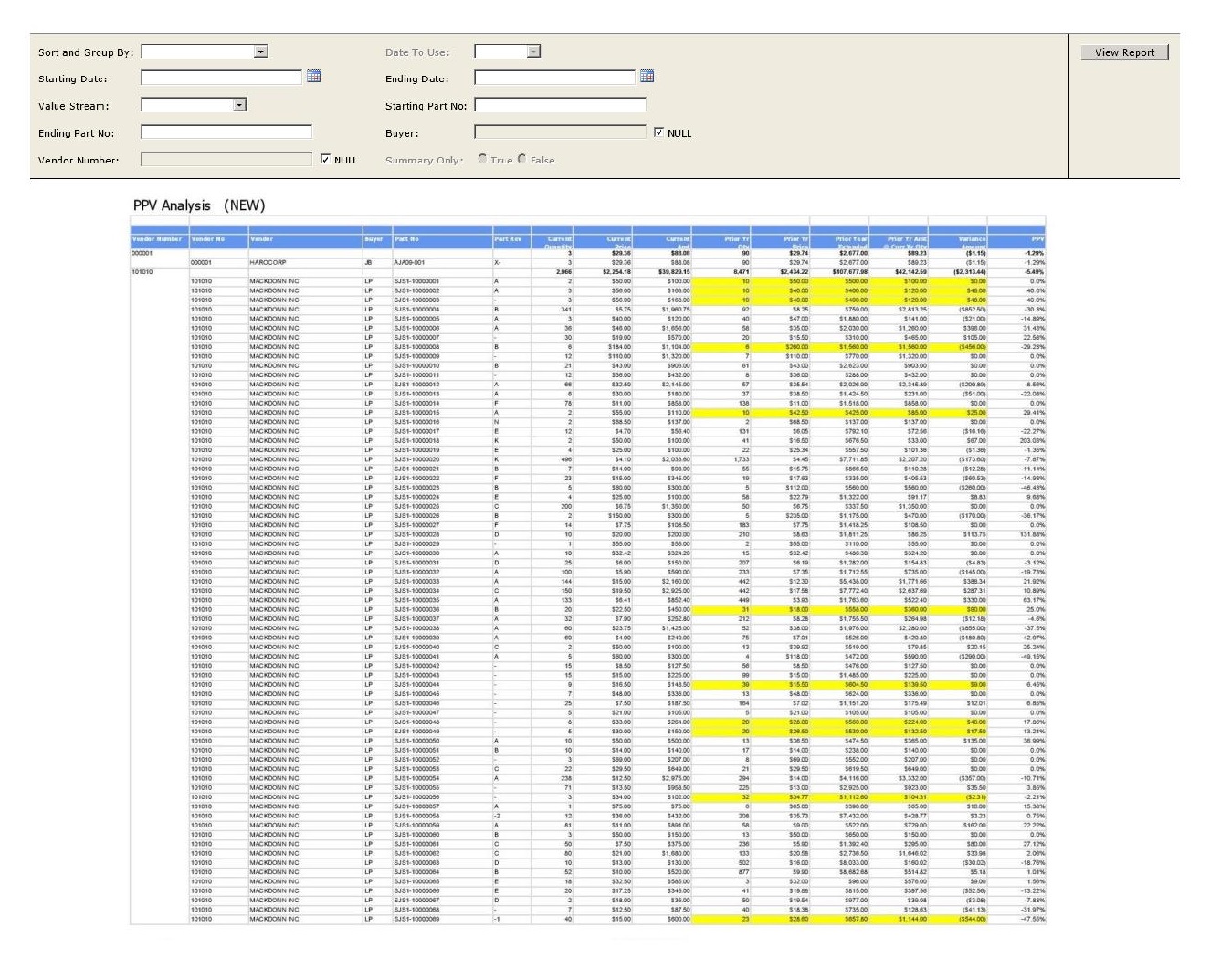This screenshot has height=980, width=1221.
Task: Click the 203.03% PPV value
Action: point(1033,441)
